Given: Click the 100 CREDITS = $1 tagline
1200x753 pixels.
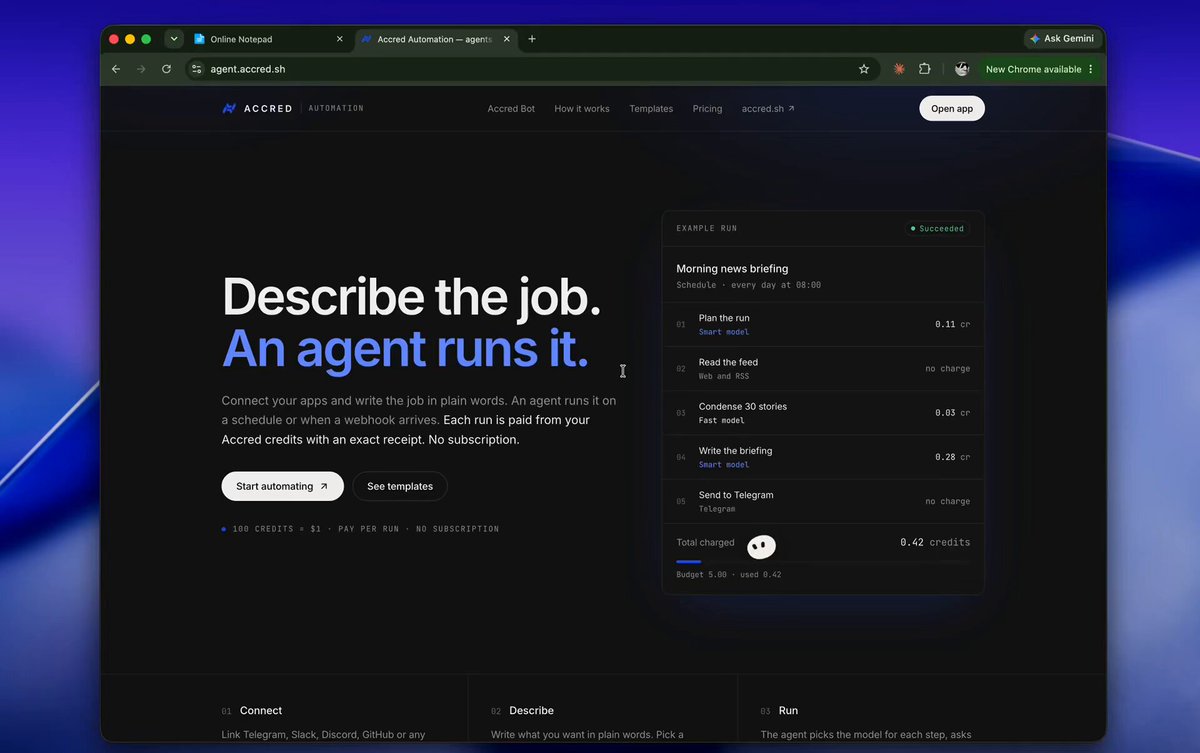Looking at the screenshot, I should [360, 529].
